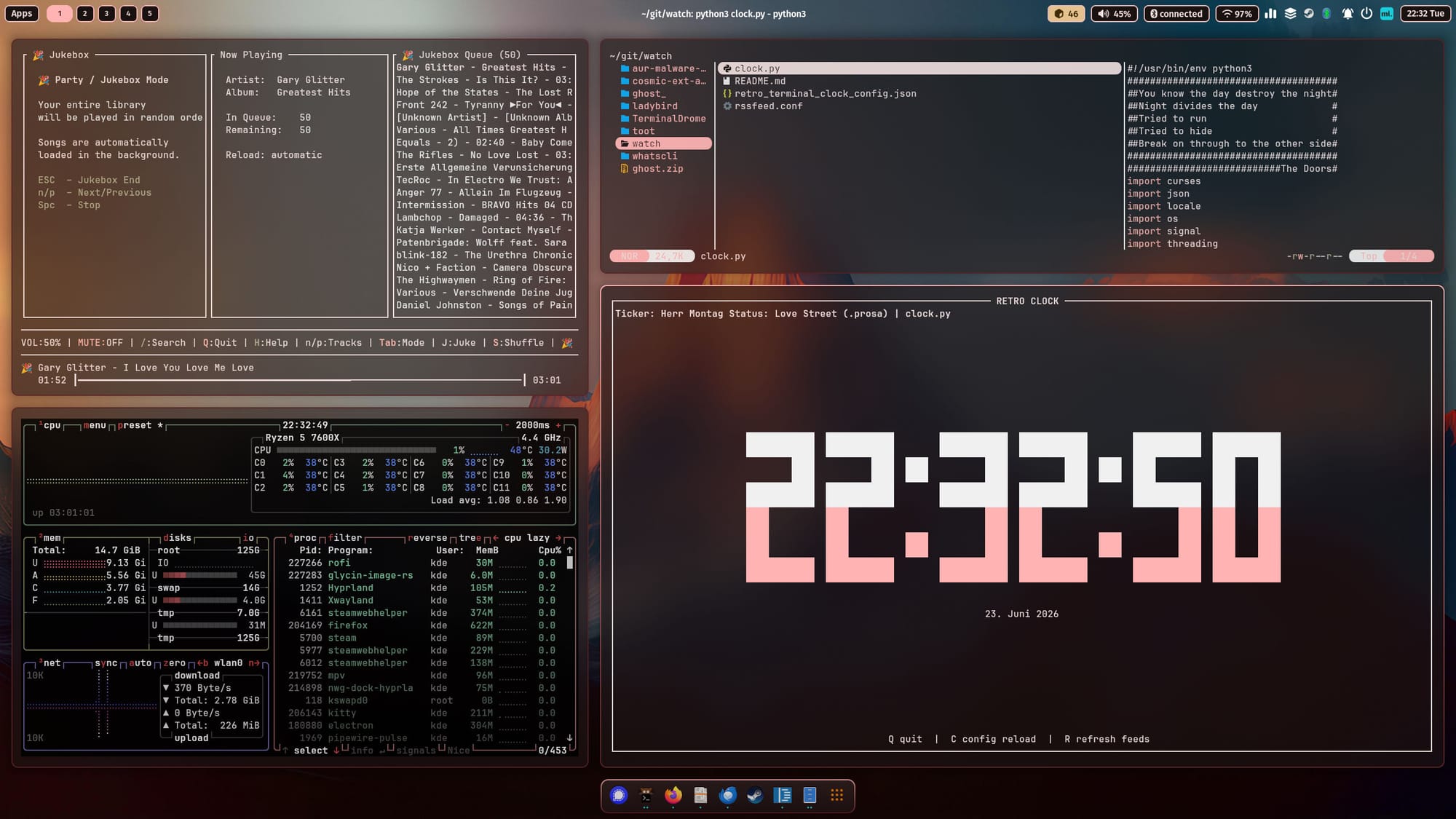Switch to workspace 3
This screenshot has width=1456, height=819.
107,13
